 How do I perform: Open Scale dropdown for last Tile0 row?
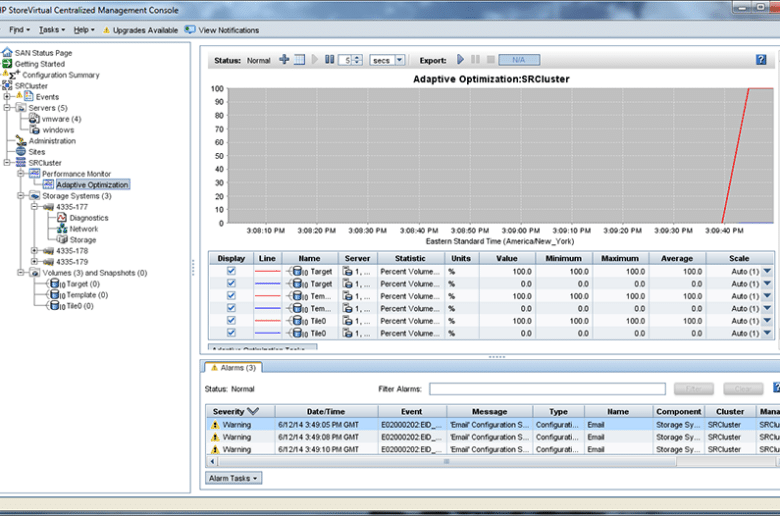coord(767,333)
